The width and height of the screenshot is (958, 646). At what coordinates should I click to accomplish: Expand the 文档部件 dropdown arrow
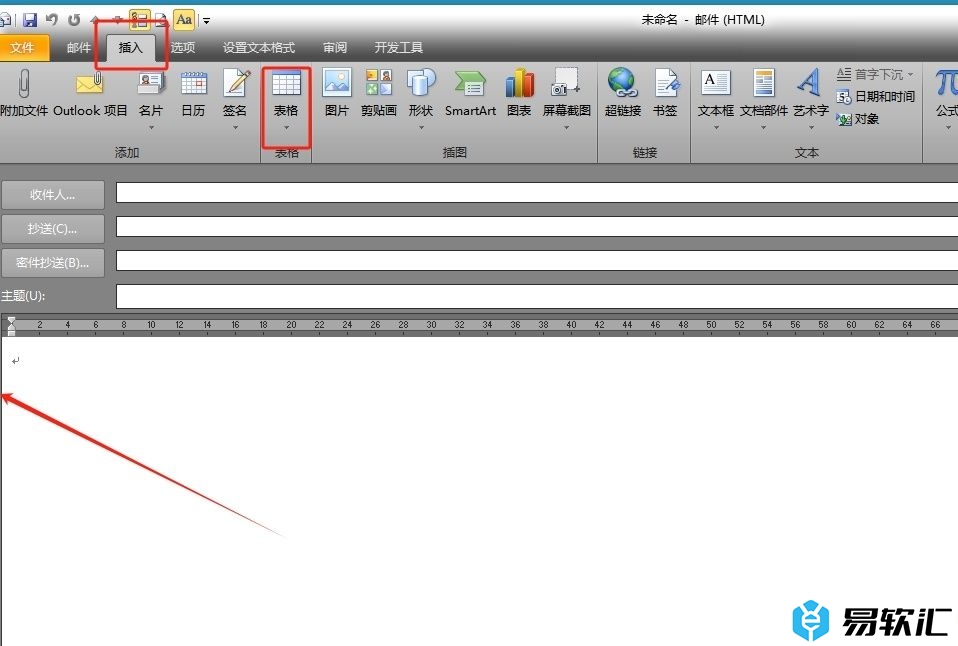(x=764, y=128)
